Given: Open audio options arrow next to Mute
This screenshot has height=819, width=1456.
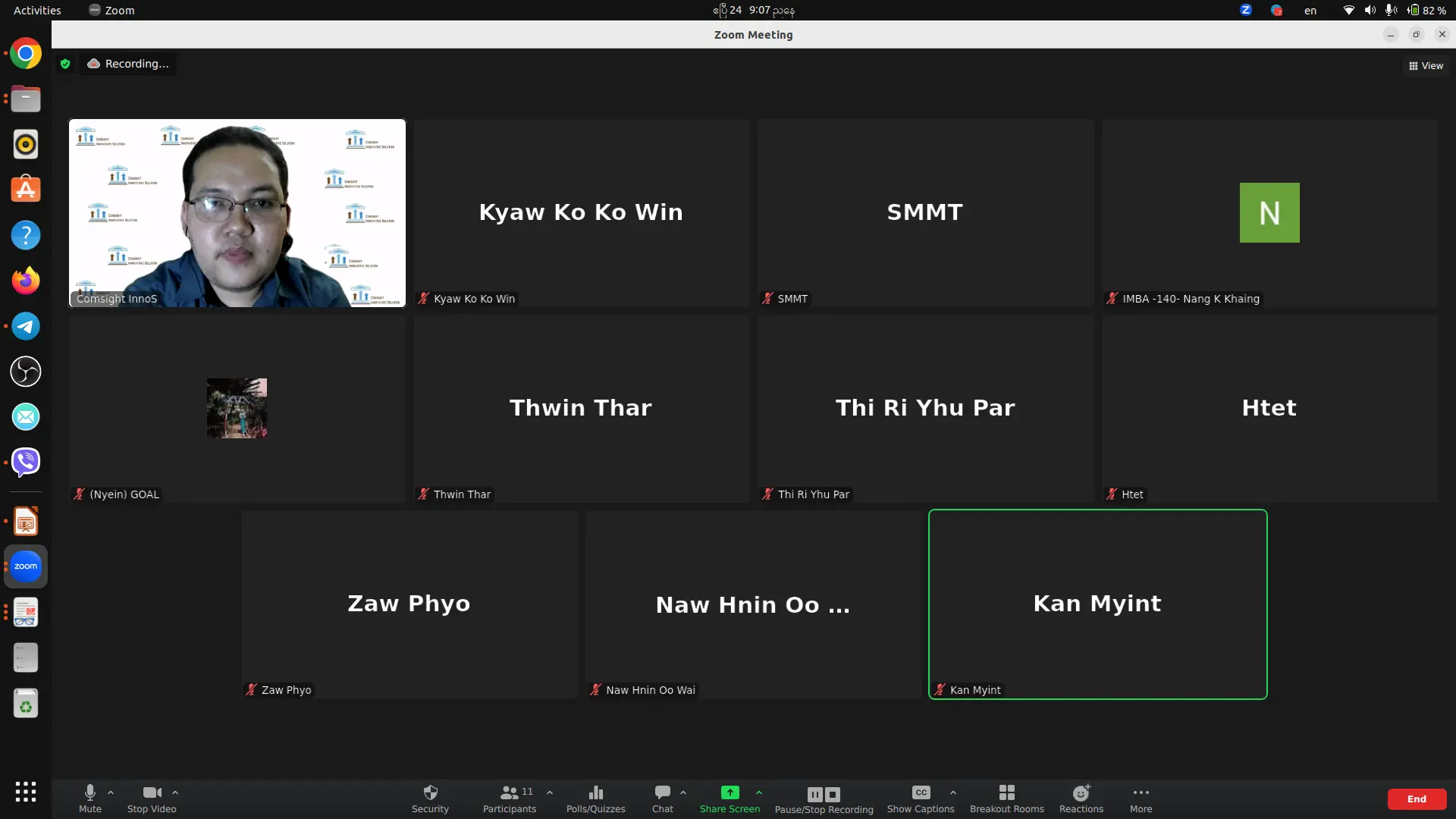Looking at the screenshot, I should 111,792.
